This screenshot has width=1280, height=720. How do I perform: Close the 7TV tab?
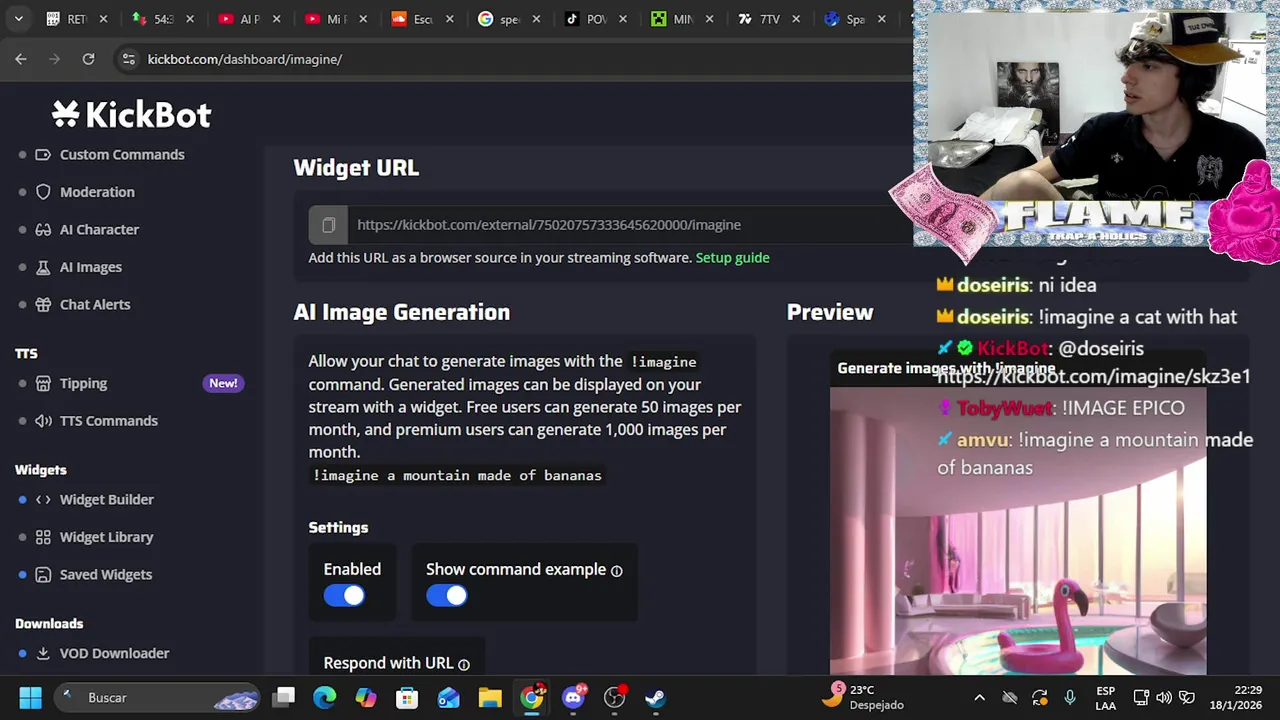pyautogui.click(x=796, y=19)
